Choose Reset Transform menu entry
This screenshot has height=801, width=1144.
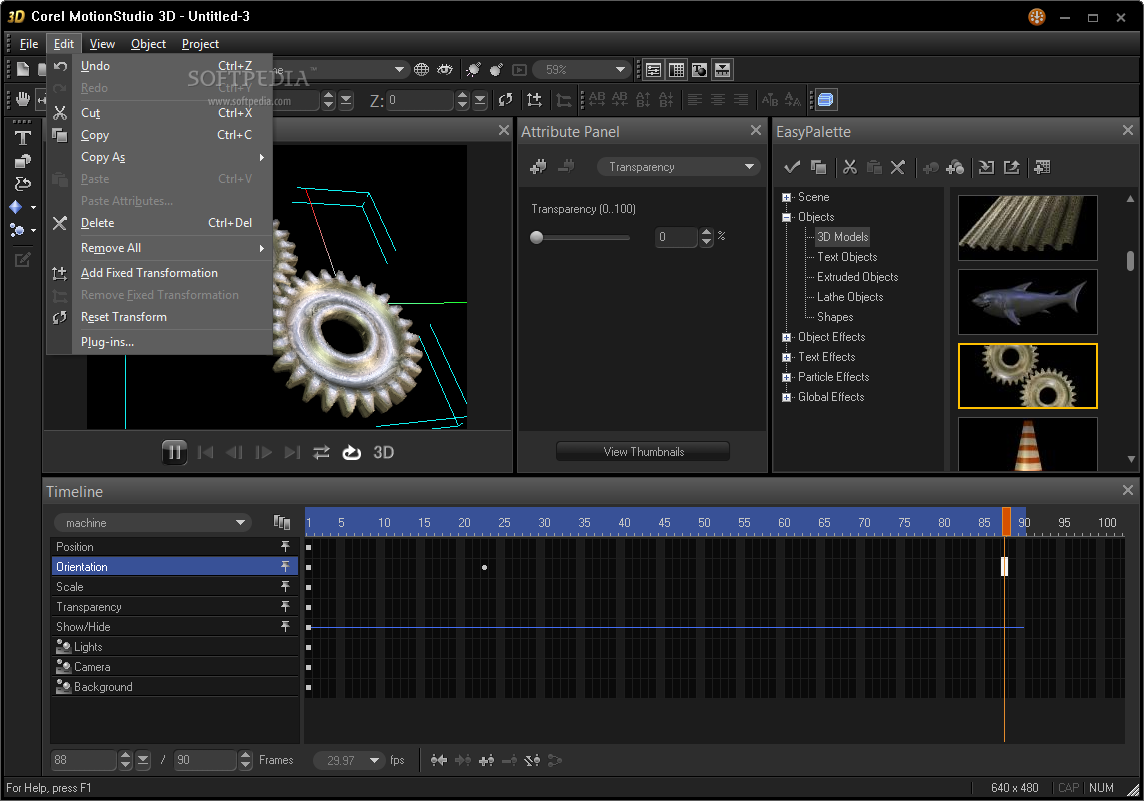[x=161, y=317]
